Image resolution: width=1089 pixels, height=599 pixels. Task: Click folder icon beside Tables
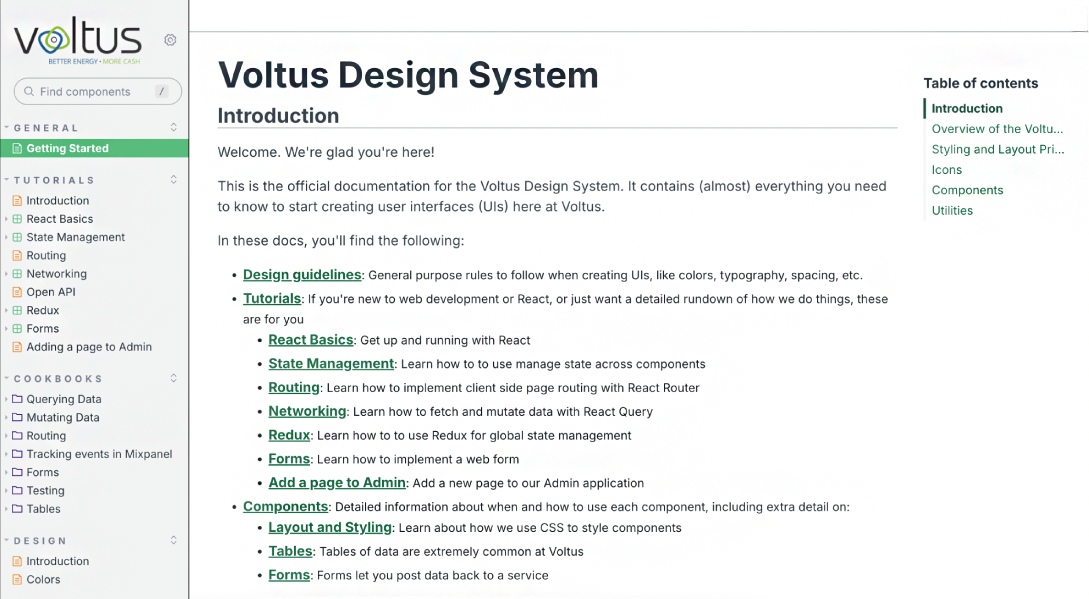[x=17, y=509]
